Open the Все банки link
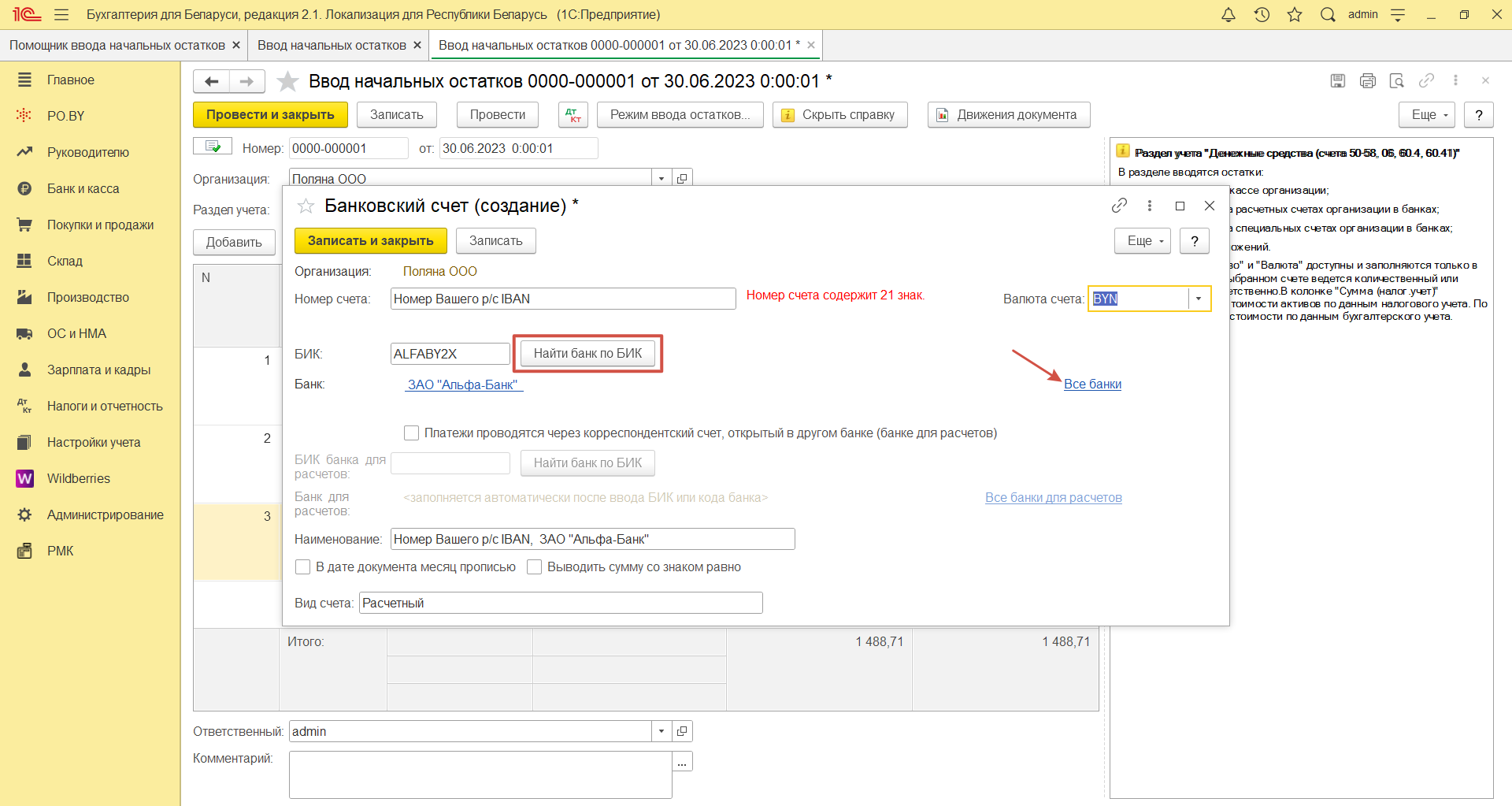Viewport: 1512px width, 806px height. click(1092, 384)
